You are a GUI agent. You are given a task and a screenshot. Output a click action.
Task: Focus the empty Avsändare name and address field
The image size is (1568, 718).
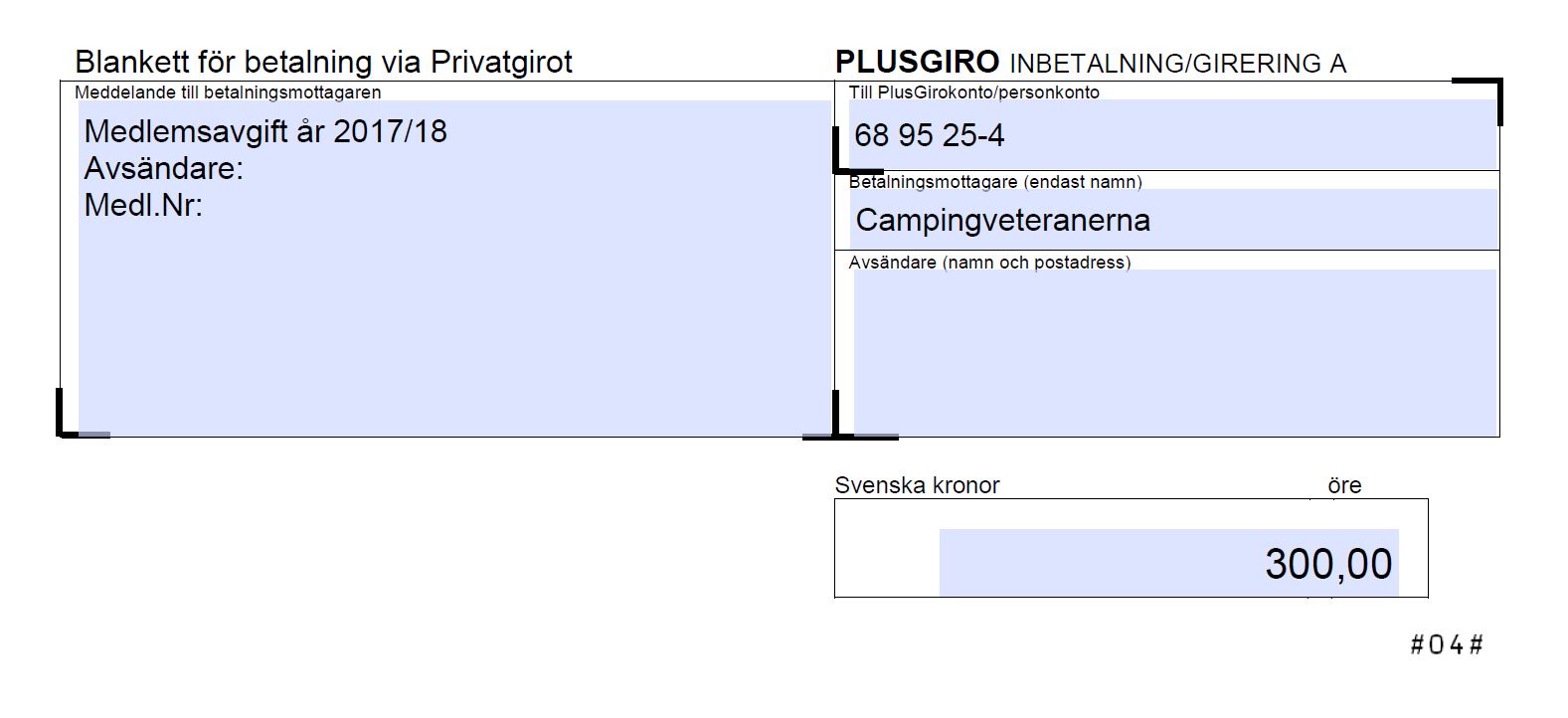coord(1174,352)
